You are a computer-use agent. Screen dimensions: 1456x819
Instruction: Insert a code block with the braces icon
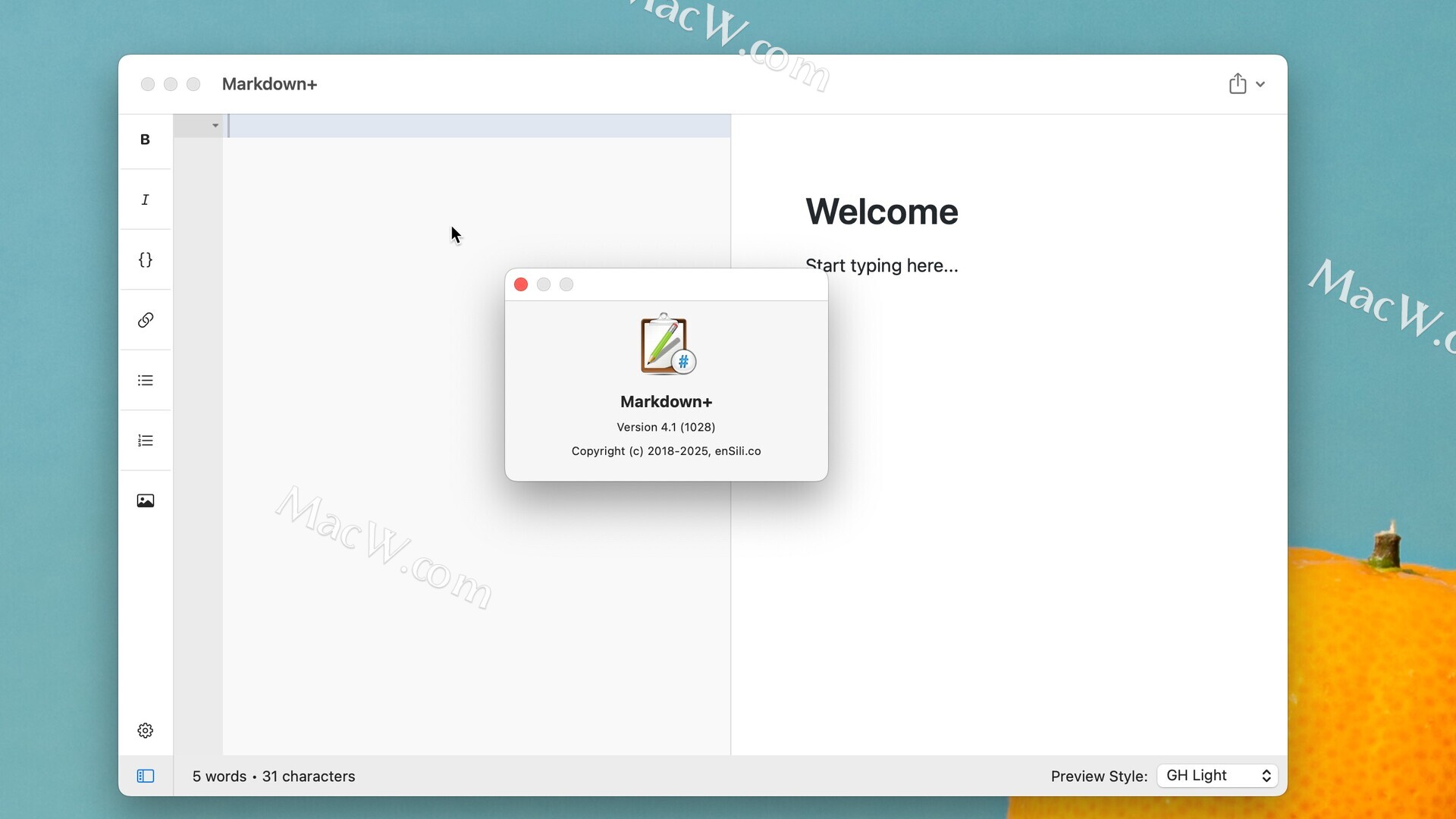[145, 260]
